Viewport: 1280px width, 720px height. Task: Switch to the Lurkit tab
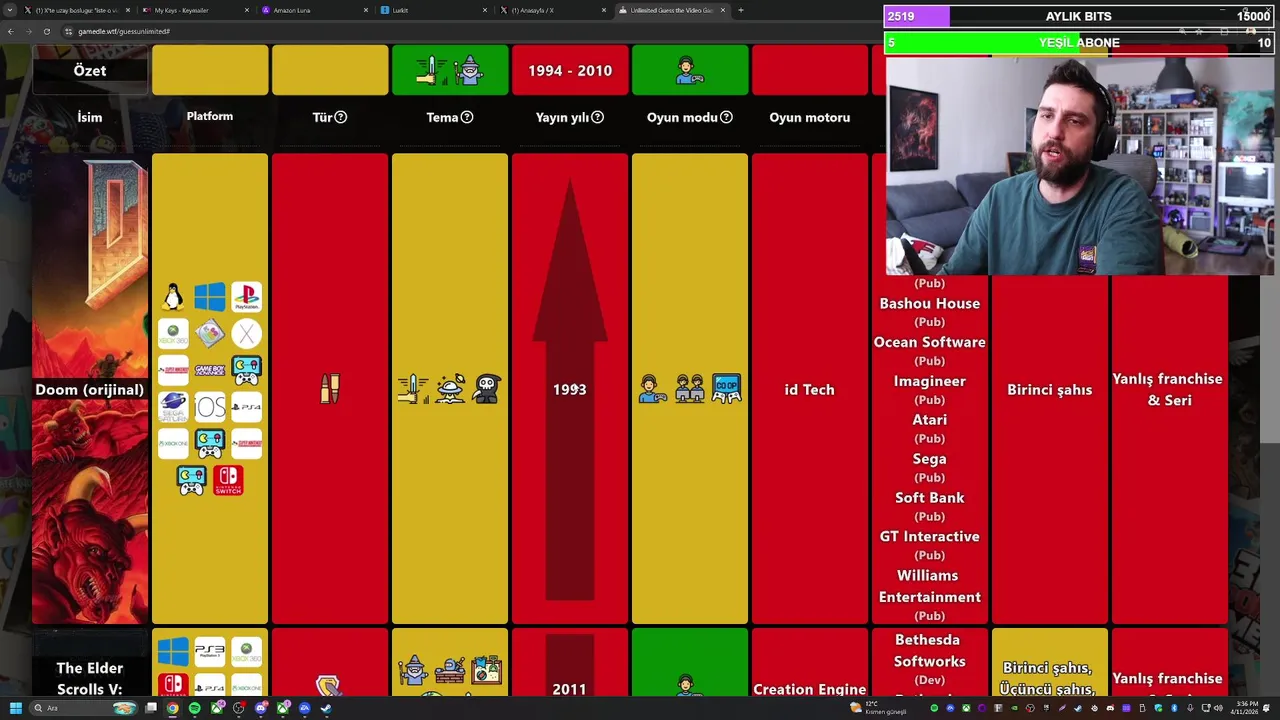[x=434, y=10]
